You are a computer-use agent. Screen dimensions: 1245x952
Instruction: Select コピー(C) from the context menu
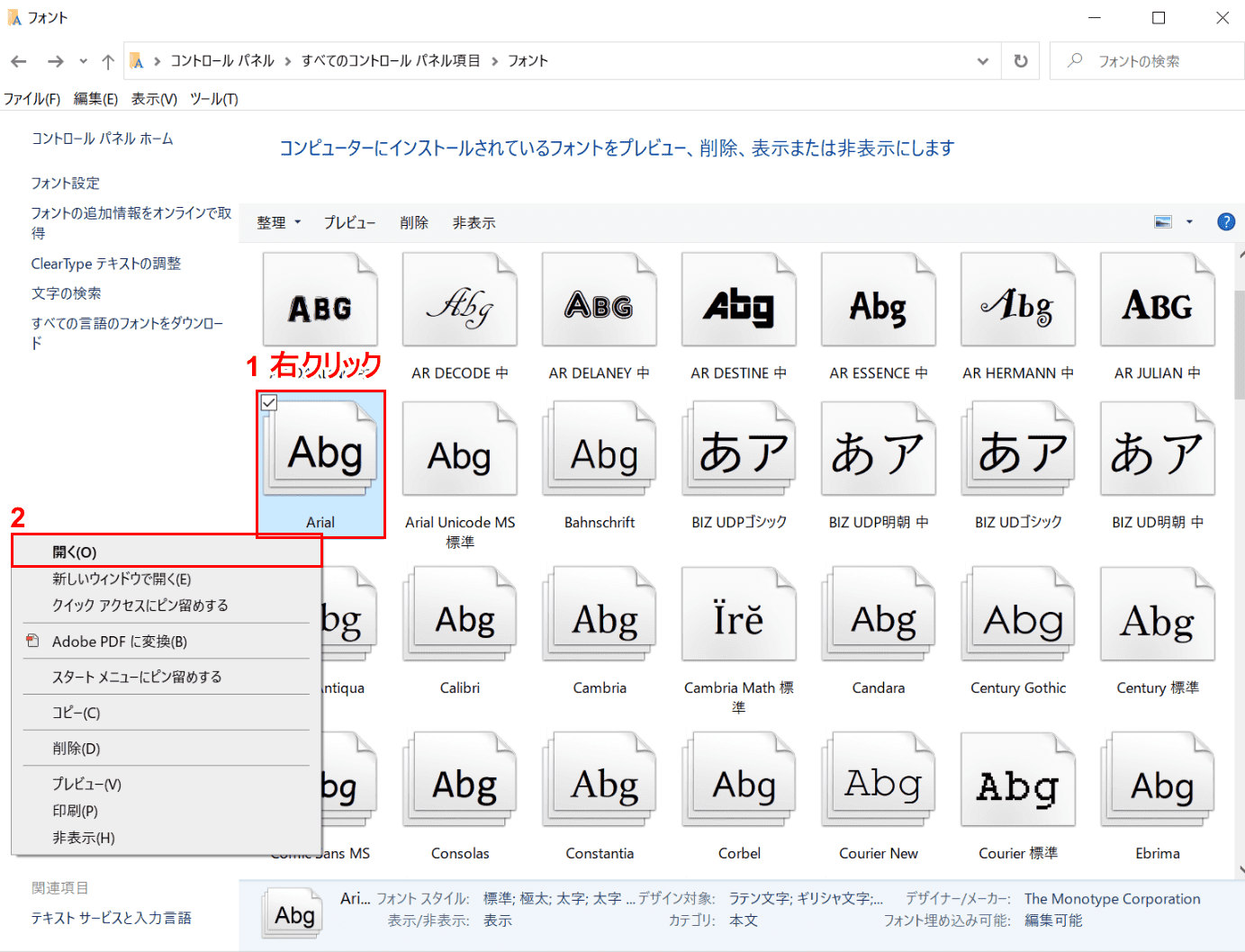[x=167, y=713]
